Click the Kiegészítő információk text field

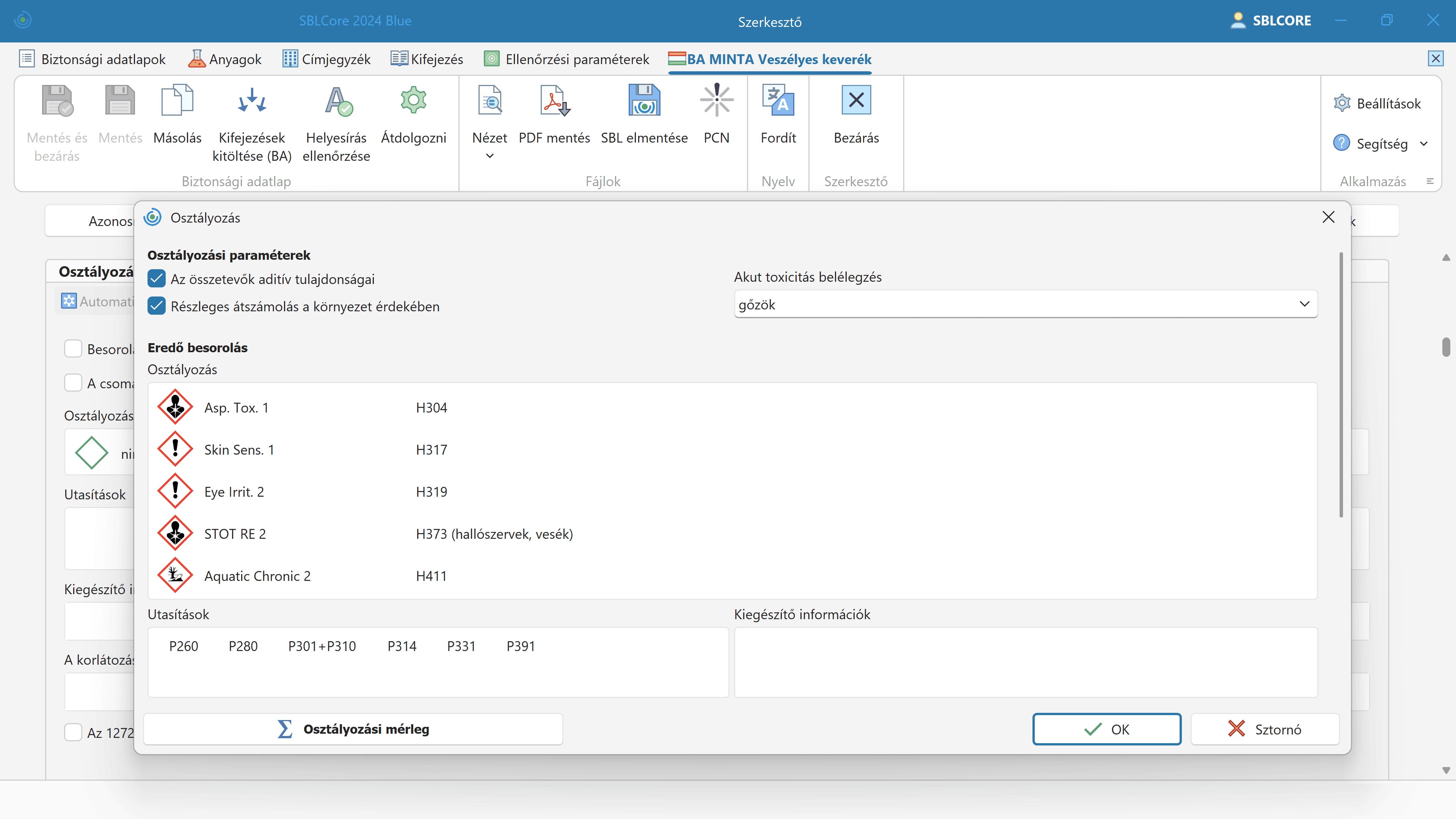coord(1025,662)
